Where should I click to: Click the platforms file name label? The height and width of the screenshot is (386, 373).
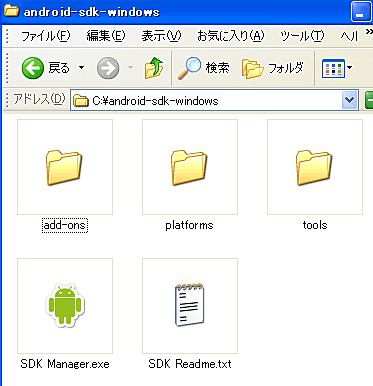tap(189, 225)
